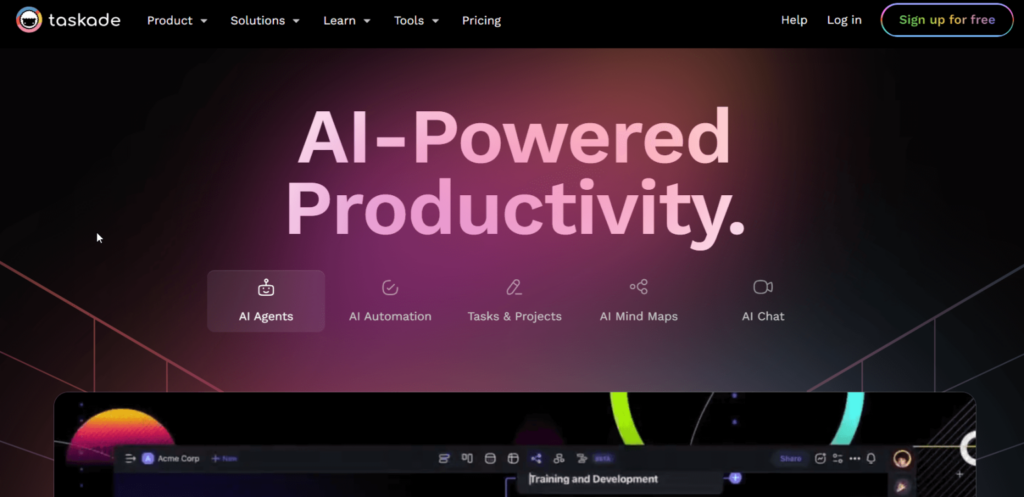This screenshot has height=497, width=1024.
Task: Click the AI Chat video camera icon
Action: click(763, 287)
